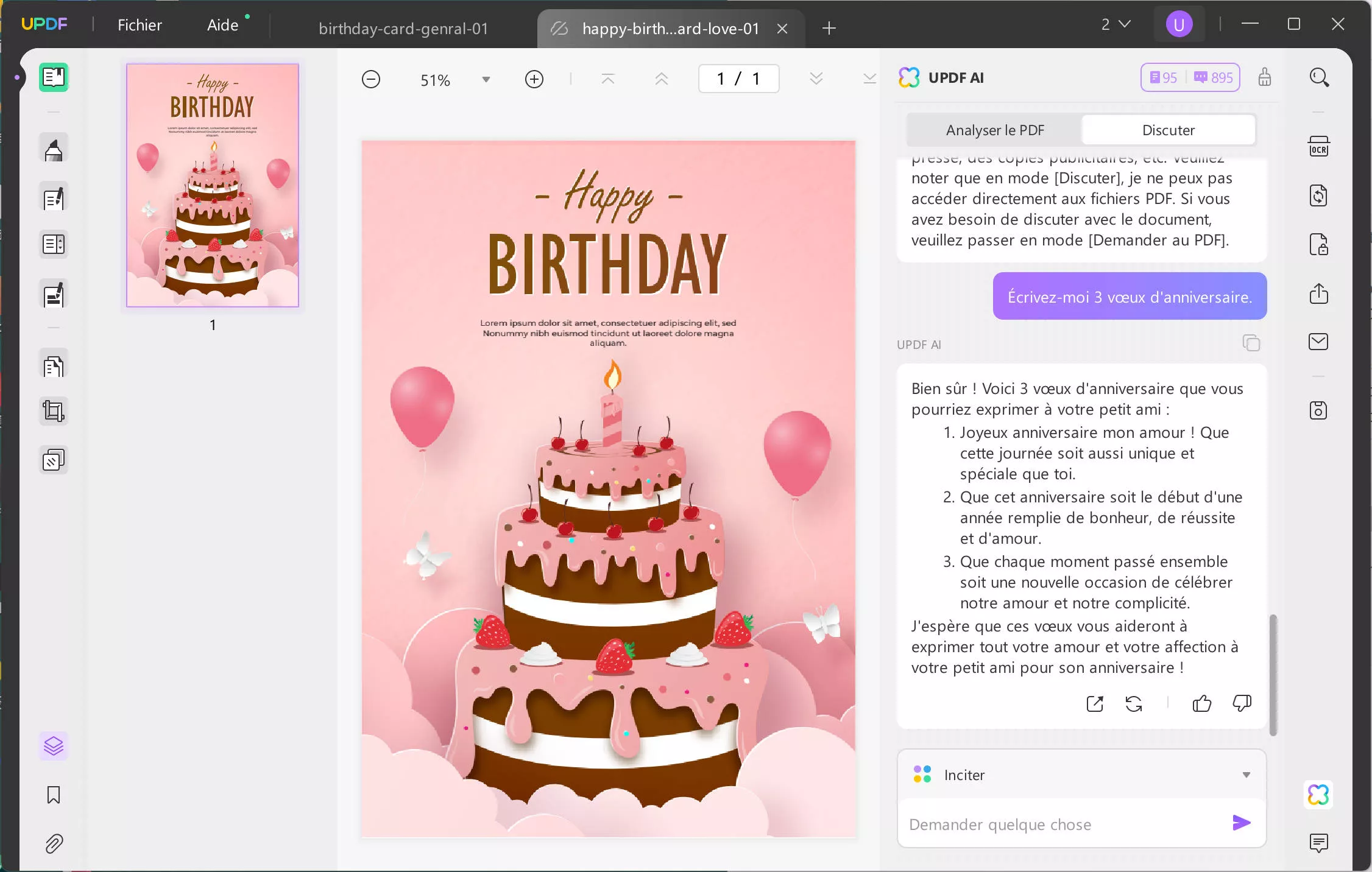Image resolution: width=1372 pixels, height=872 pixels.
Task: Jump to the last page
Action: [870, 79]
